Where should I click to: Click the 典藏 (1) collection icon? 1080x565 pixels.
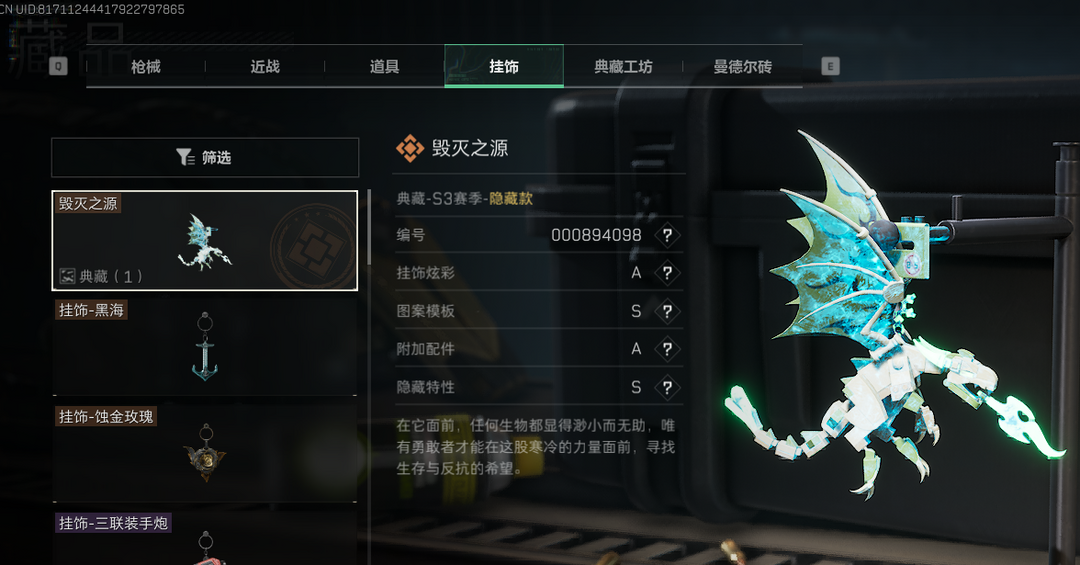coord(67,276)
